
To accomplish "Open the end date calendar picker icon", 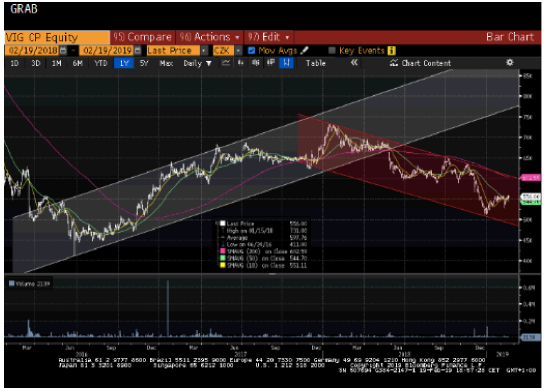I will [138, 50].
